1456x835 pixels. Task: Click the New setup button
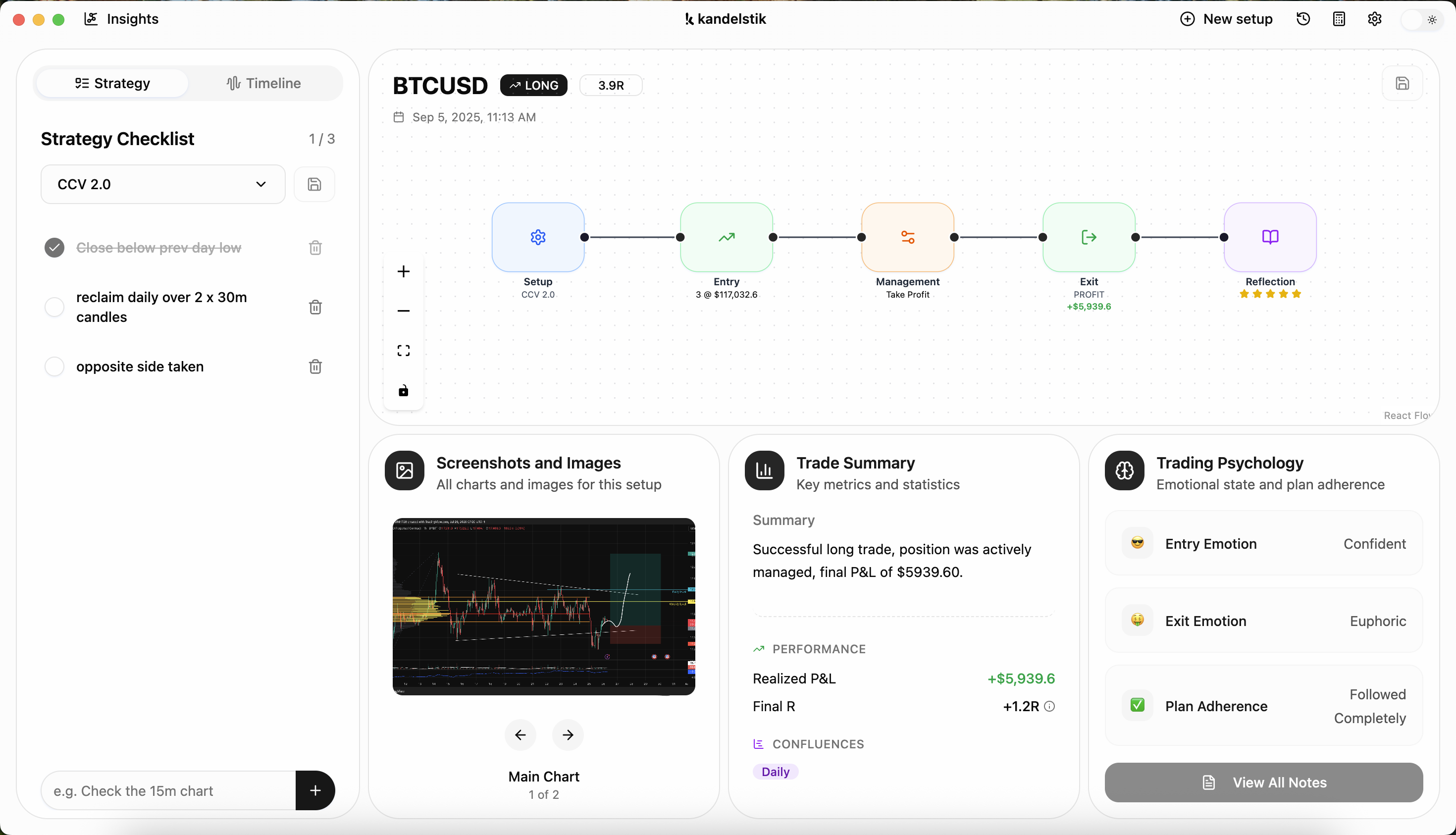1226,19
